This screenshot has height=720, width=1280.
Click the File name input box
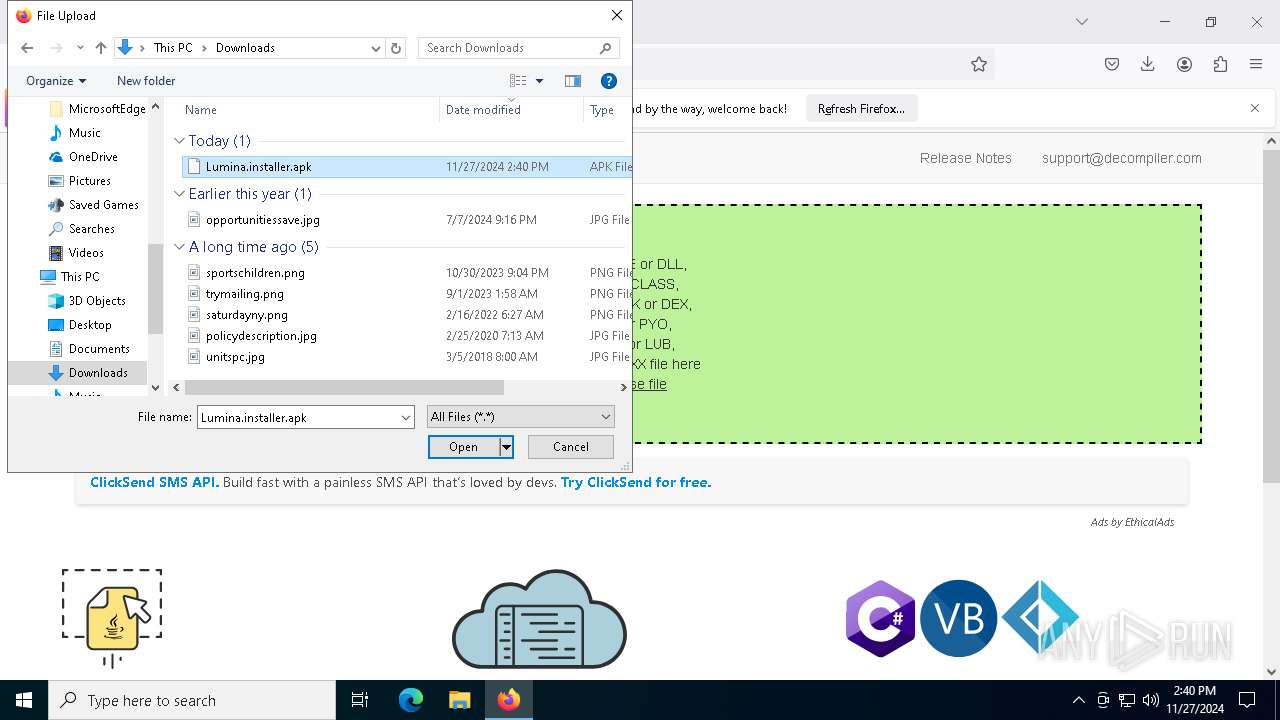(298, 417)
